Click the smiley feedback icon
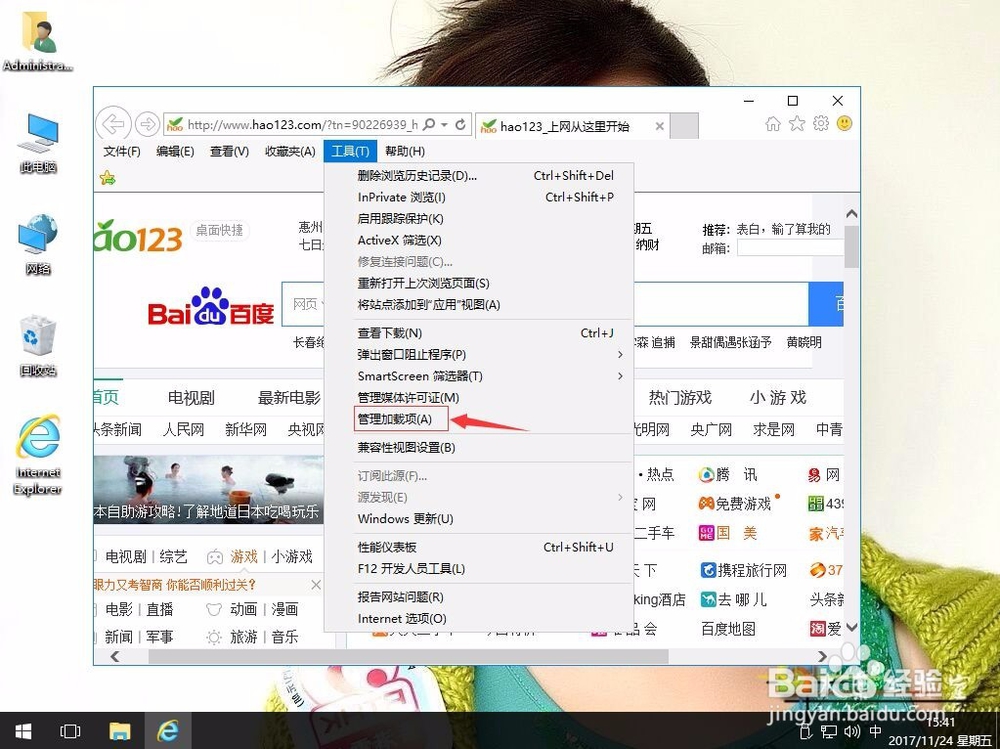 click(x=844, y=123)
